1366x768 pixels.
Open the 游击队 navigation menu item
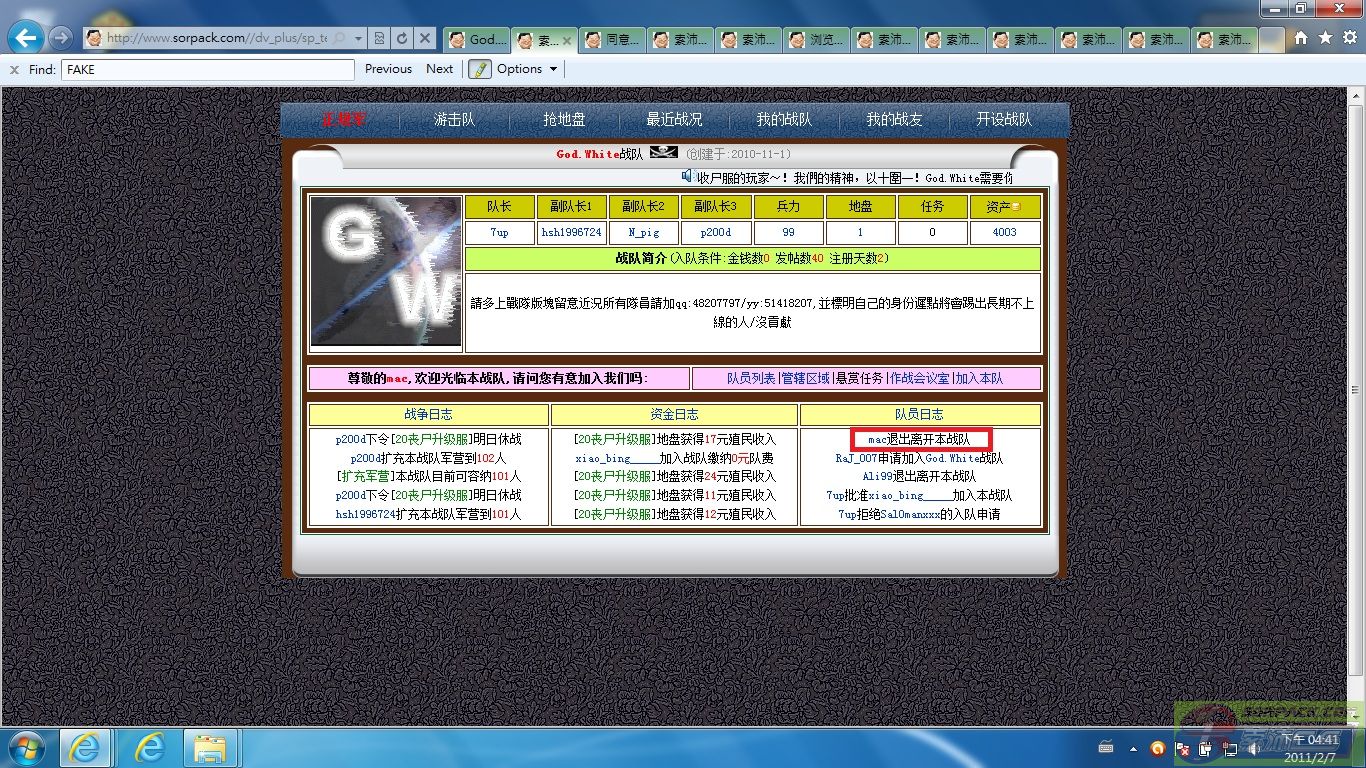pyautogui.click(x=454, y=119)
